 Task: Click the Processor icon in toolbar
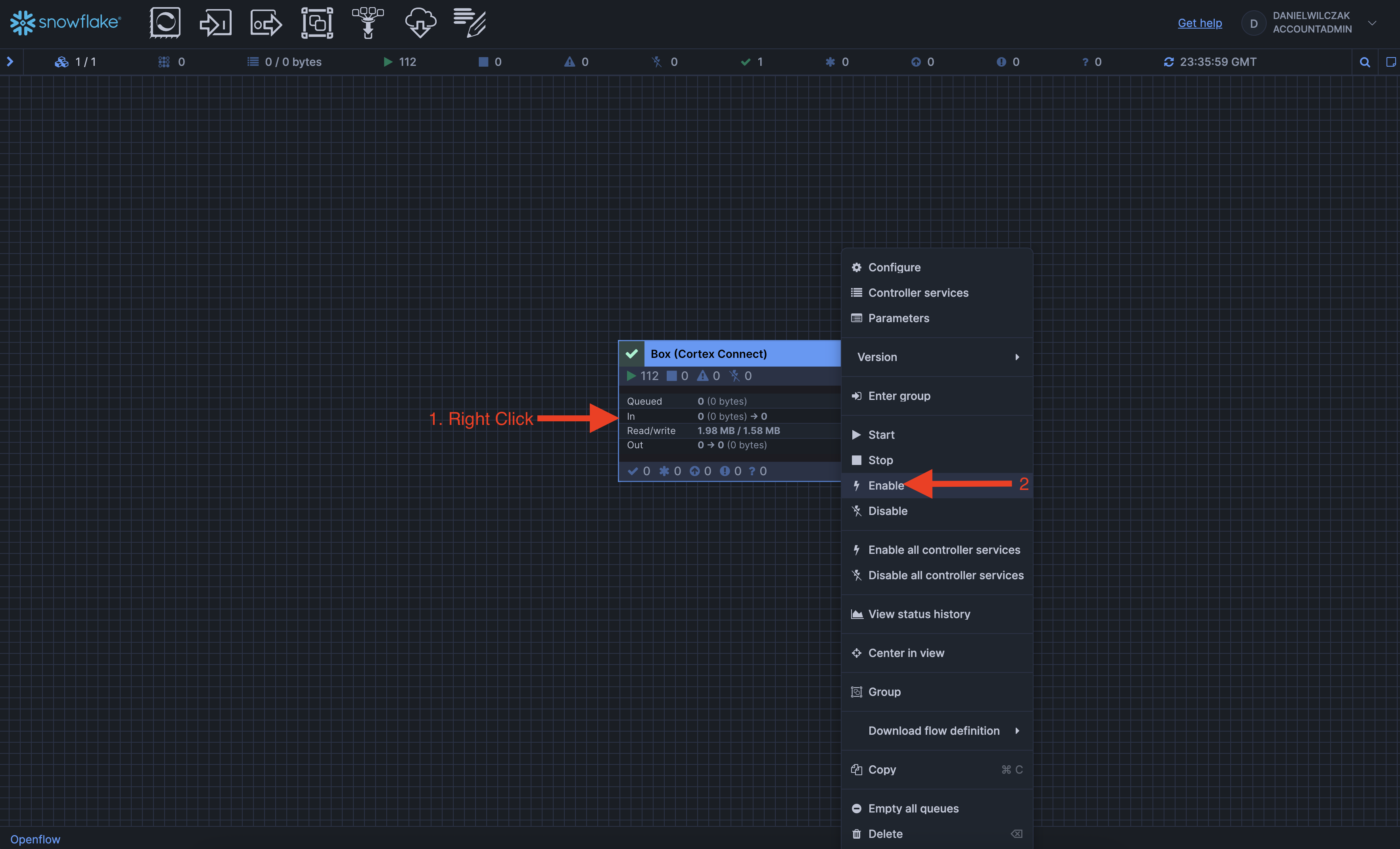pos(165,23)
